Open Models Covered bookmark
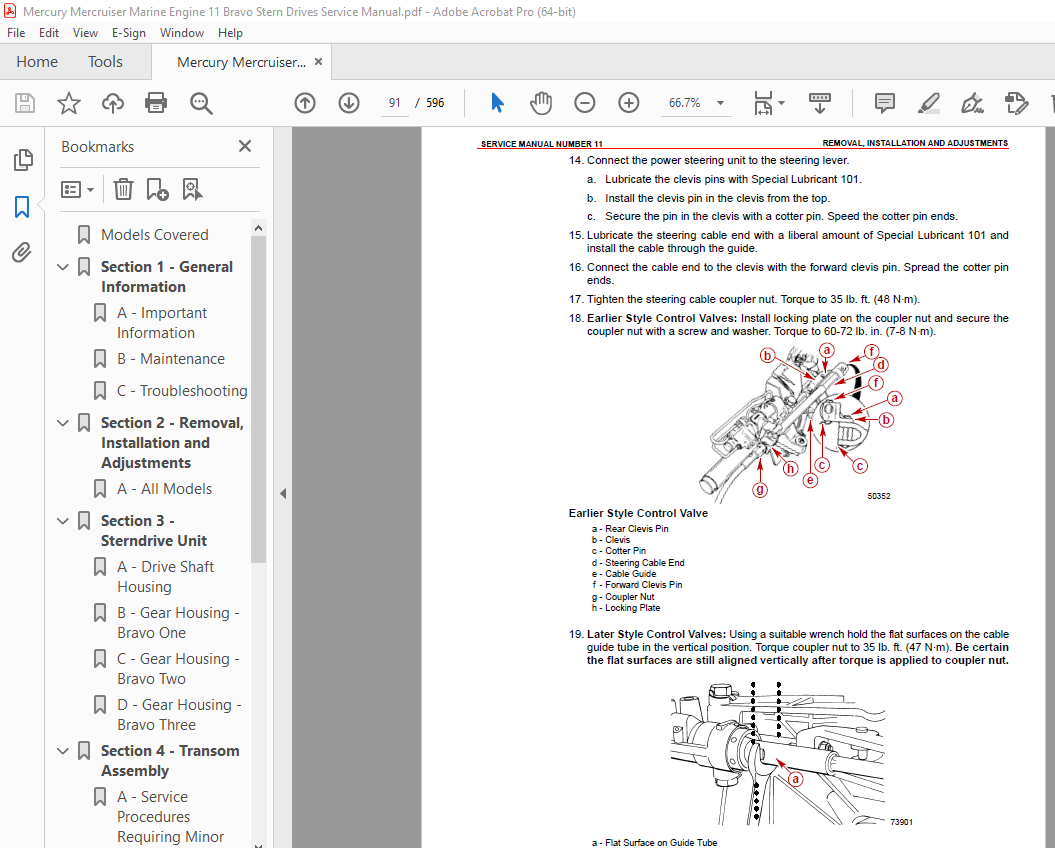The image size is (1055, 848). click(155, 235)
